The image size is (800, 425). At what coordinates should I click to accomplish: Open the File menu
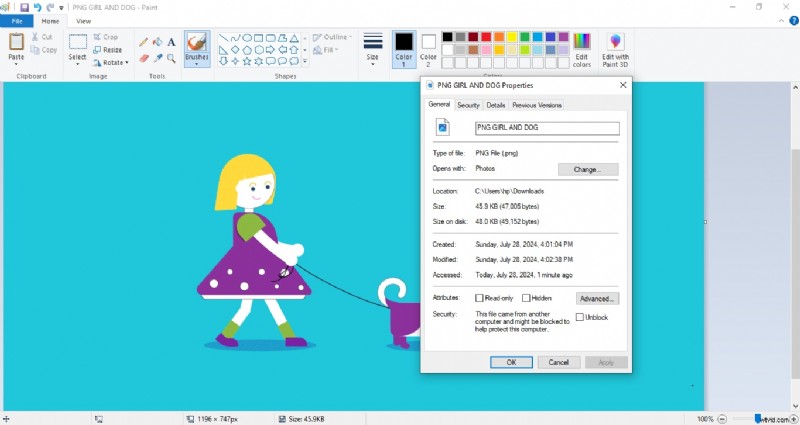(17, 21)
